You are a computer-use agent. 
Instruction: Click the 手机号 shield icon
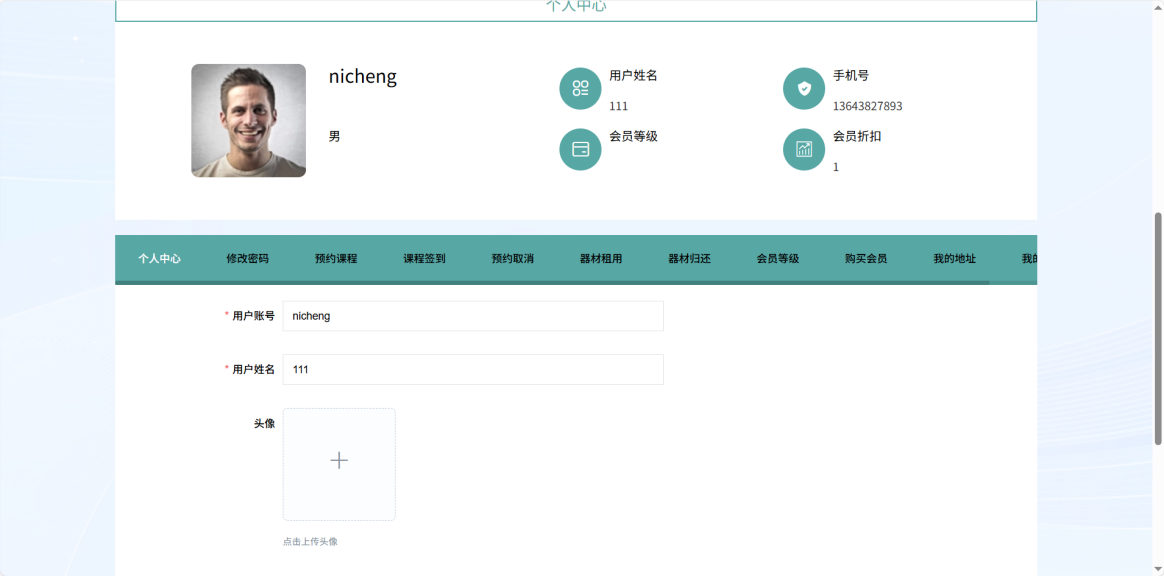click(804, 88)
